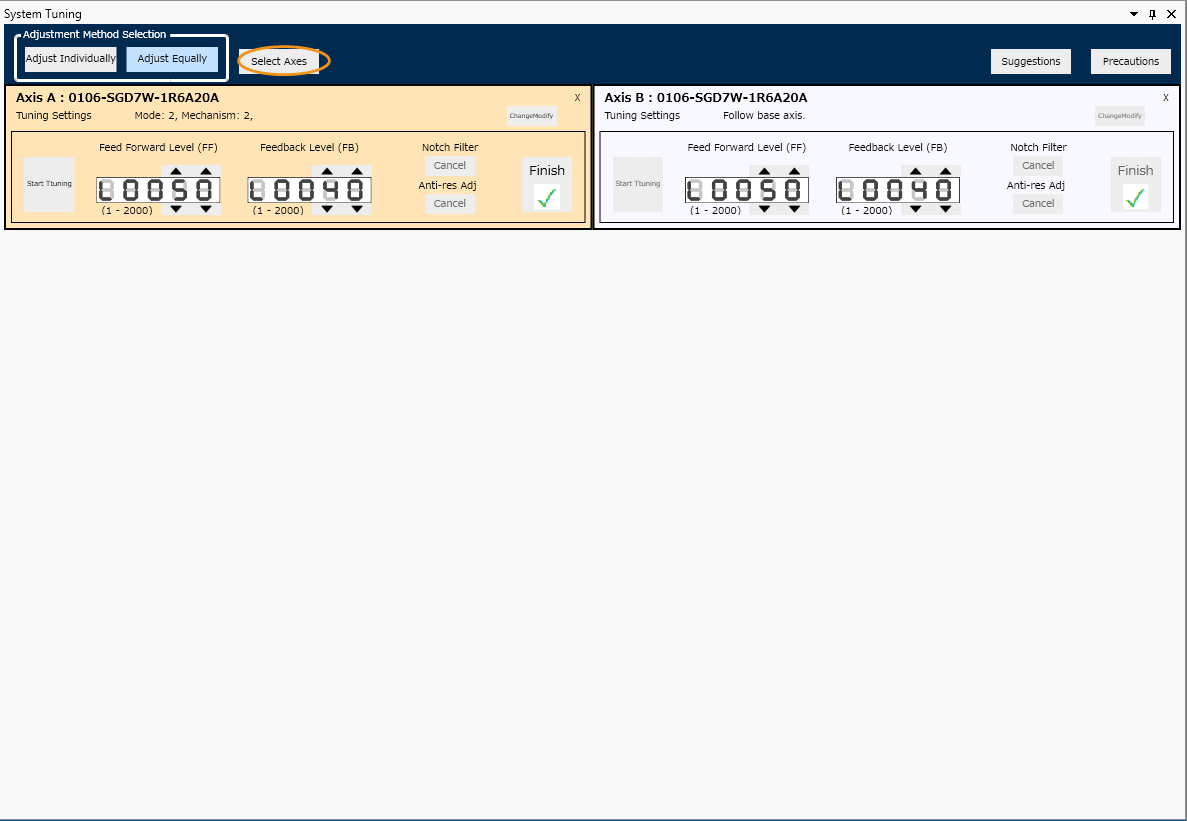This screenshot has width=1187, height=821.
Task: Select Adjust Equally method
Action: [172, 59]
